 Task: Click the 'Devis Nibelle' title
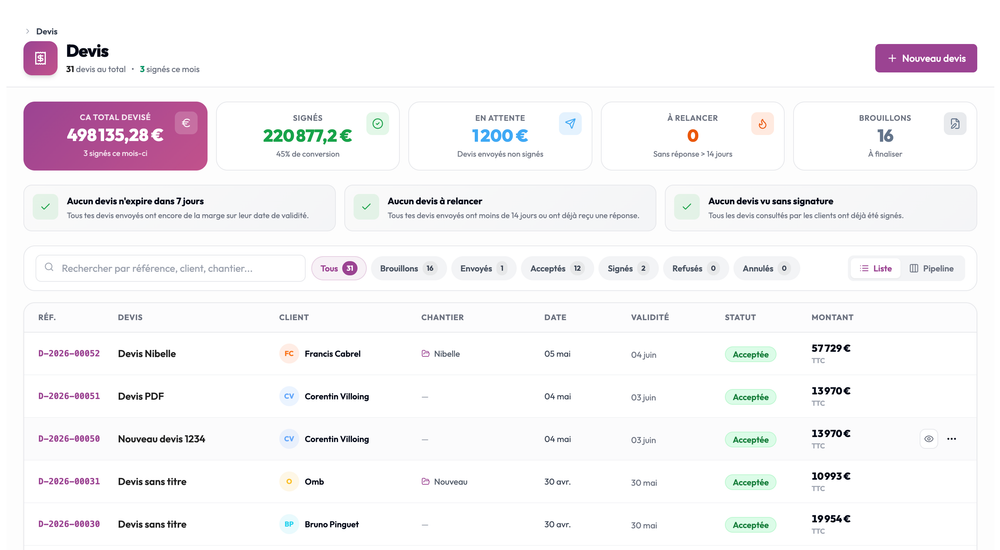pyautogui.click(x=147, y=353)
